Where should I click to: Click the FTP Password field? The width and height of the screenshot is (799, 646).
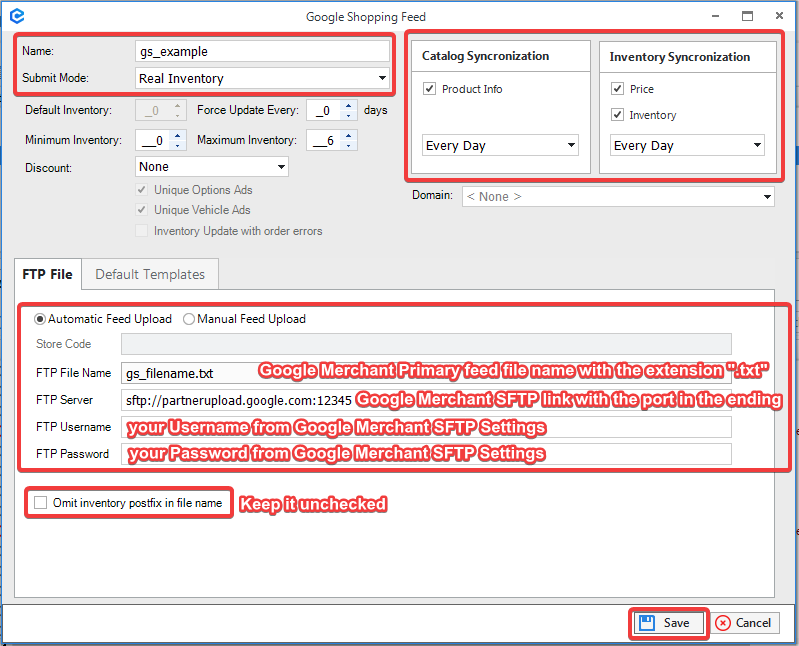pos(426,453)
